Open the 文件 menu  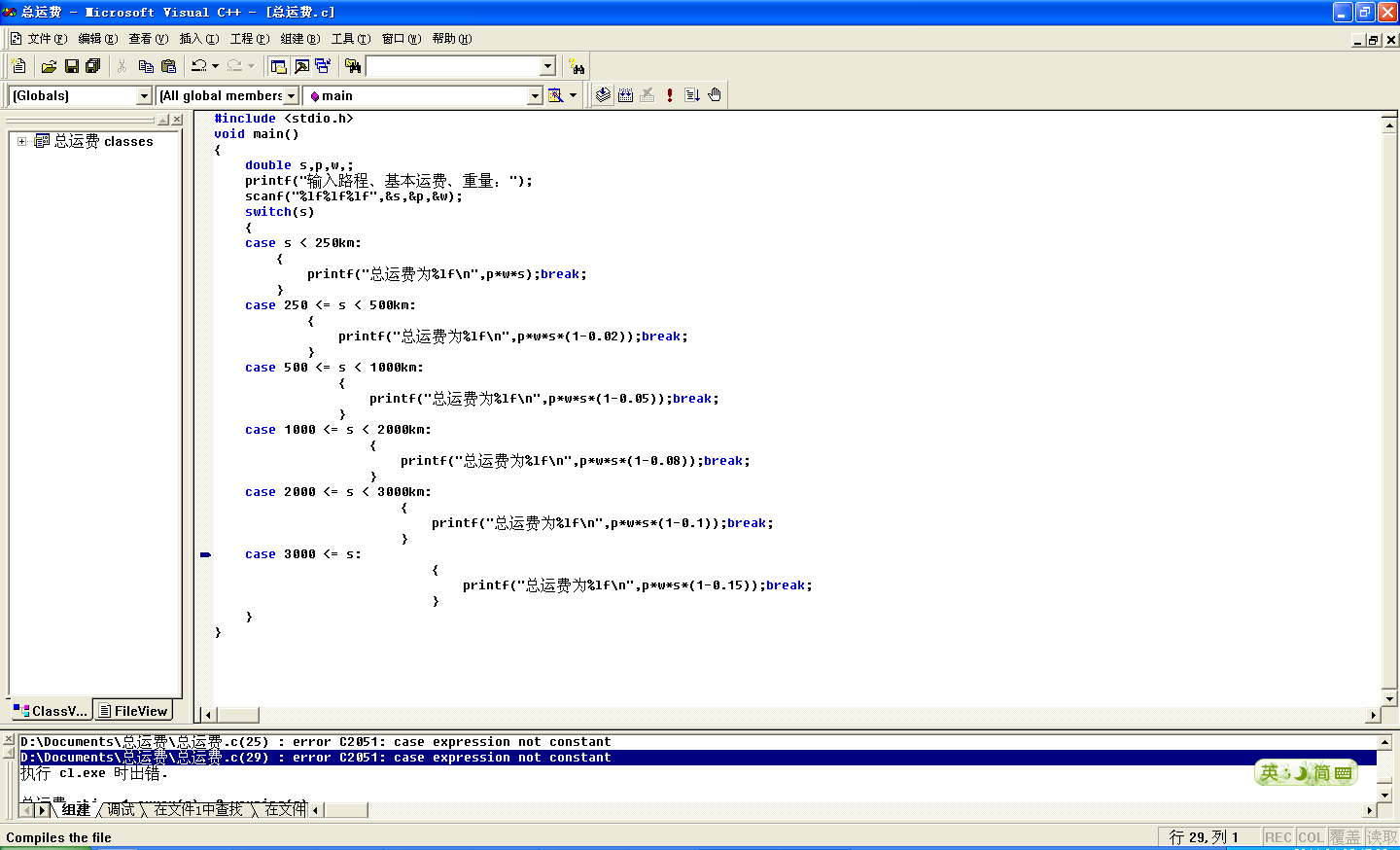[x=48, y=39]
